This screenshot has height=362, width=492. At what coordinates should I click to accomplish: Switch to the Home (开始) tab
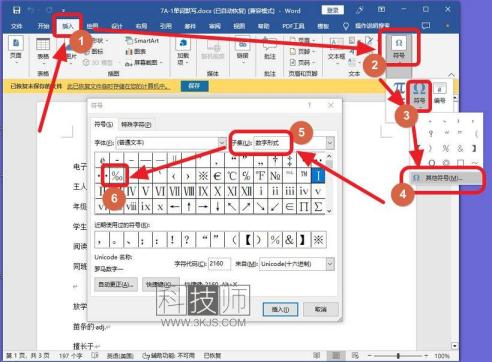pos(43,26)
